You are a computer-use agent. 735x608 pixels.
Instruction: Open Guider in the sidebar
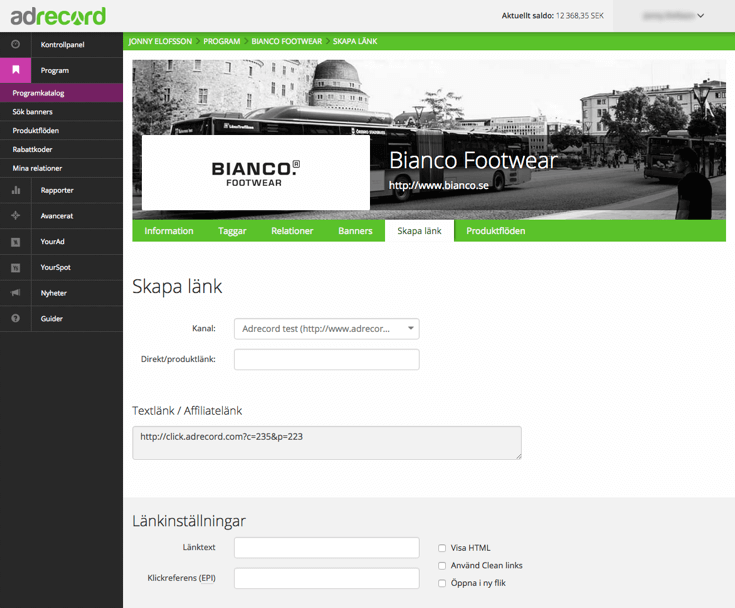pos(52,318)
